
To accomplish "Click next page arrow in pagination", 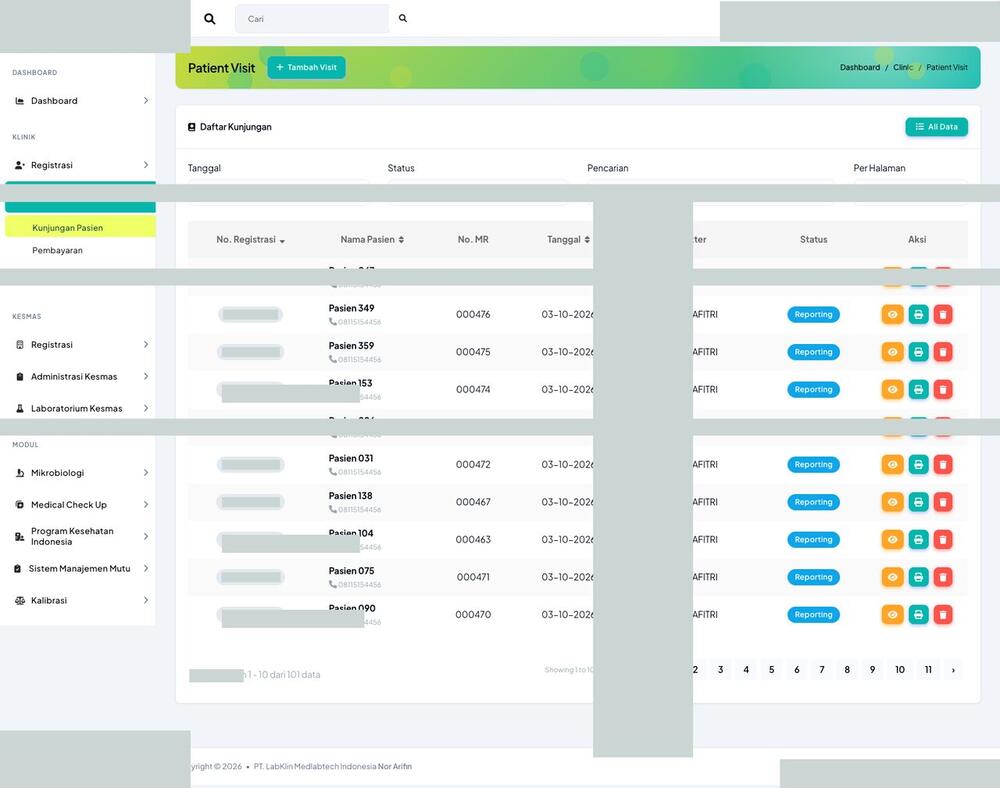I will pyautogui.click(x=953, y=670).
